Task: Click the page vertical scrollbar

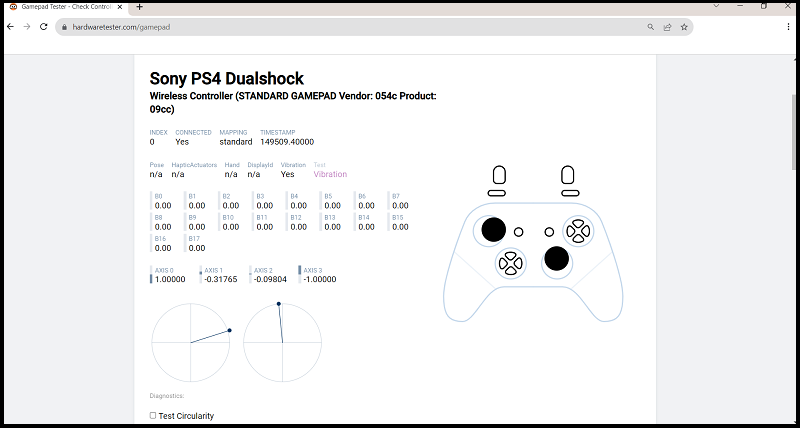Action: click(795, 132)
